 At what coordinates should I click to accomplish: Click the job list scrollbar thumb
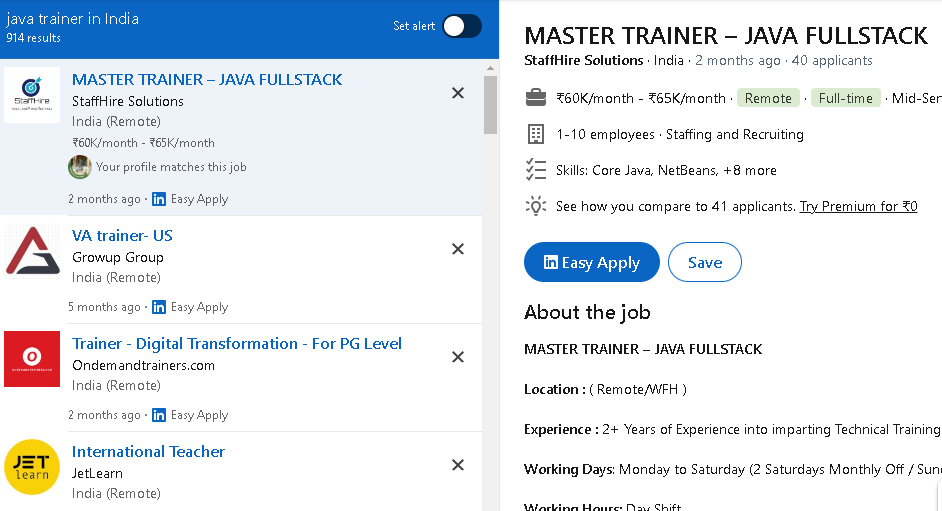[490, 104]
